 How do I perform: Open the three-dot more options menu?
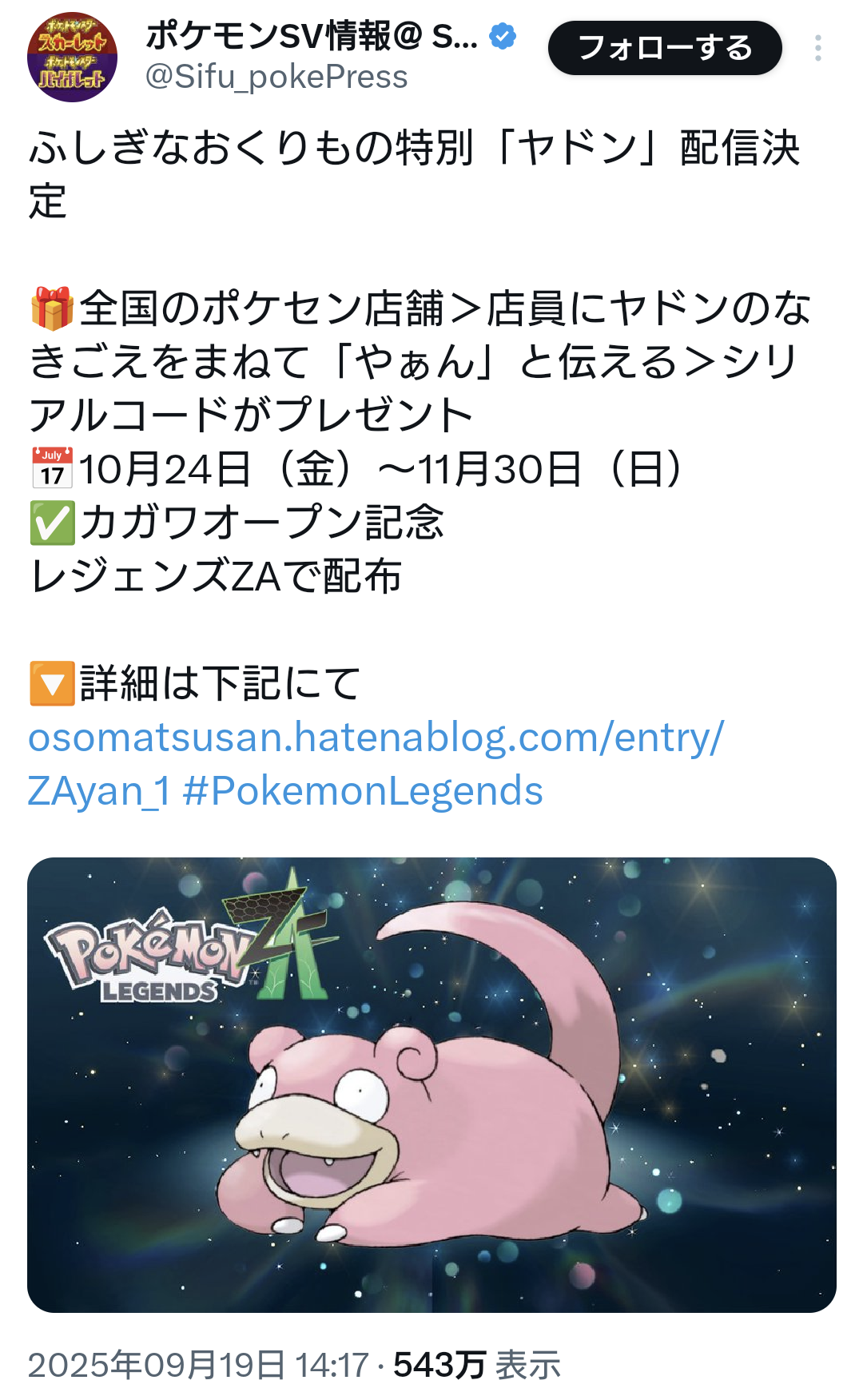(817, 48)
